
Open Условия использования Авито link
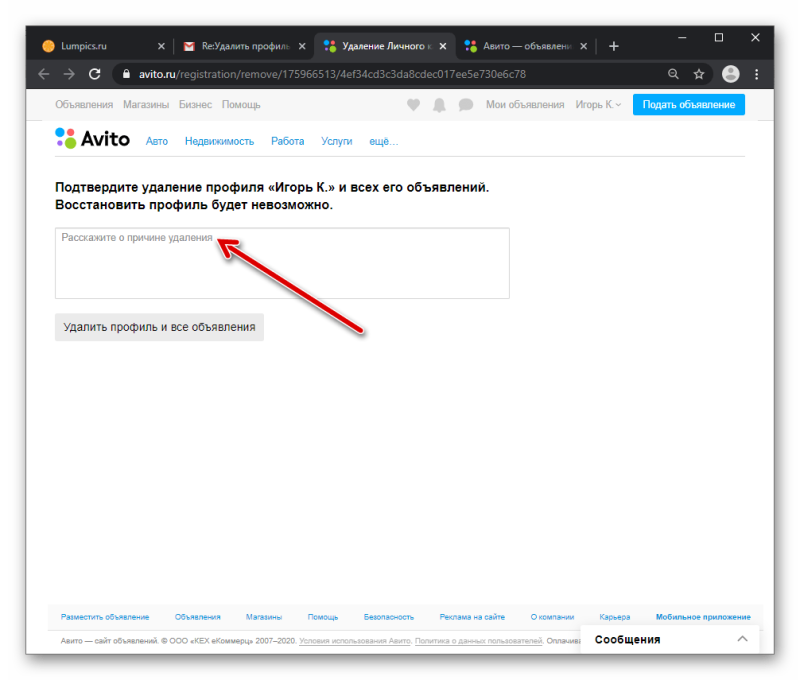tap(355, 641)
